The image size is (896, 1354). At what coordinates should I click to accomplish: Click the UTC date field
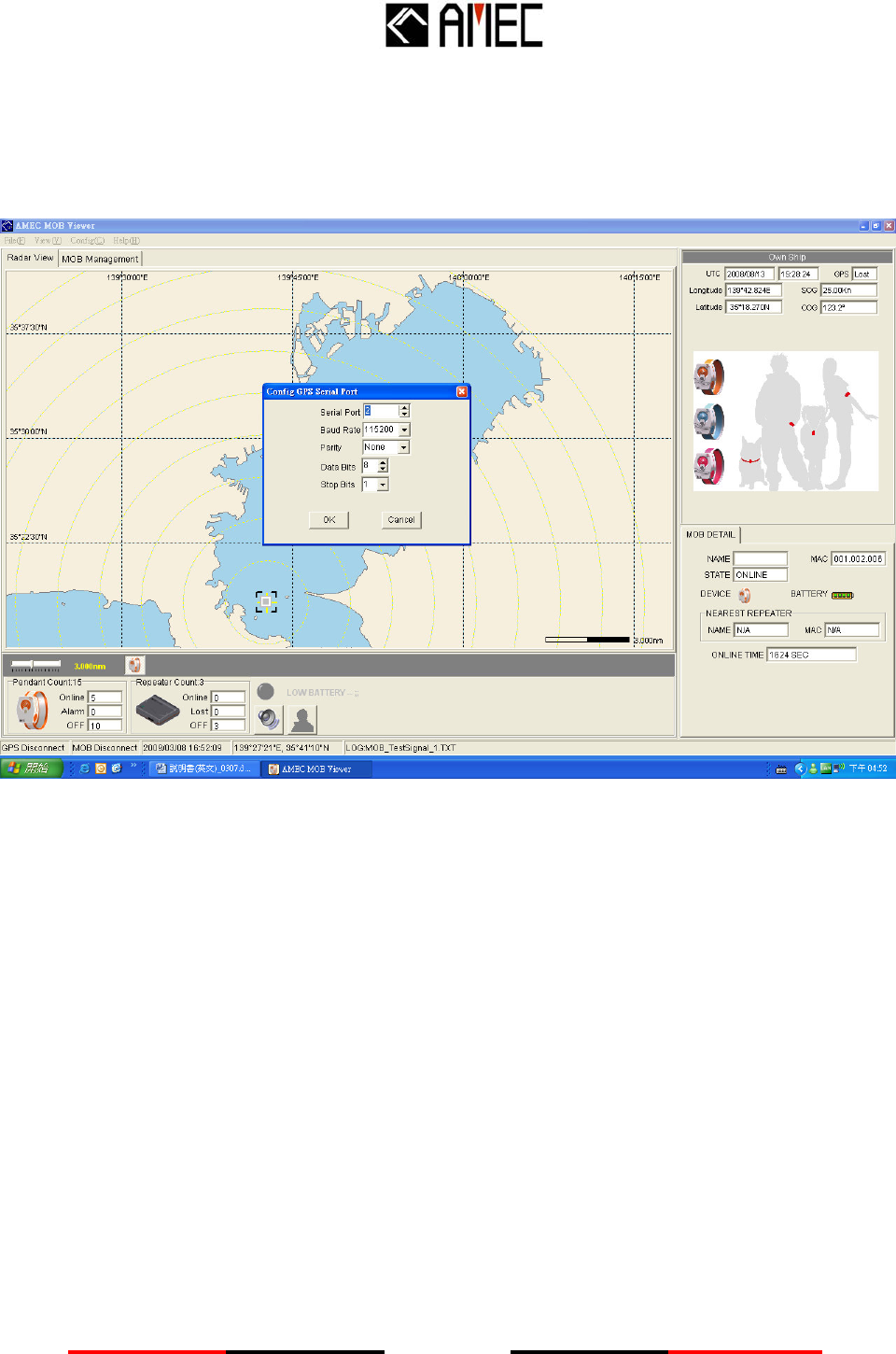pos(749,274)
